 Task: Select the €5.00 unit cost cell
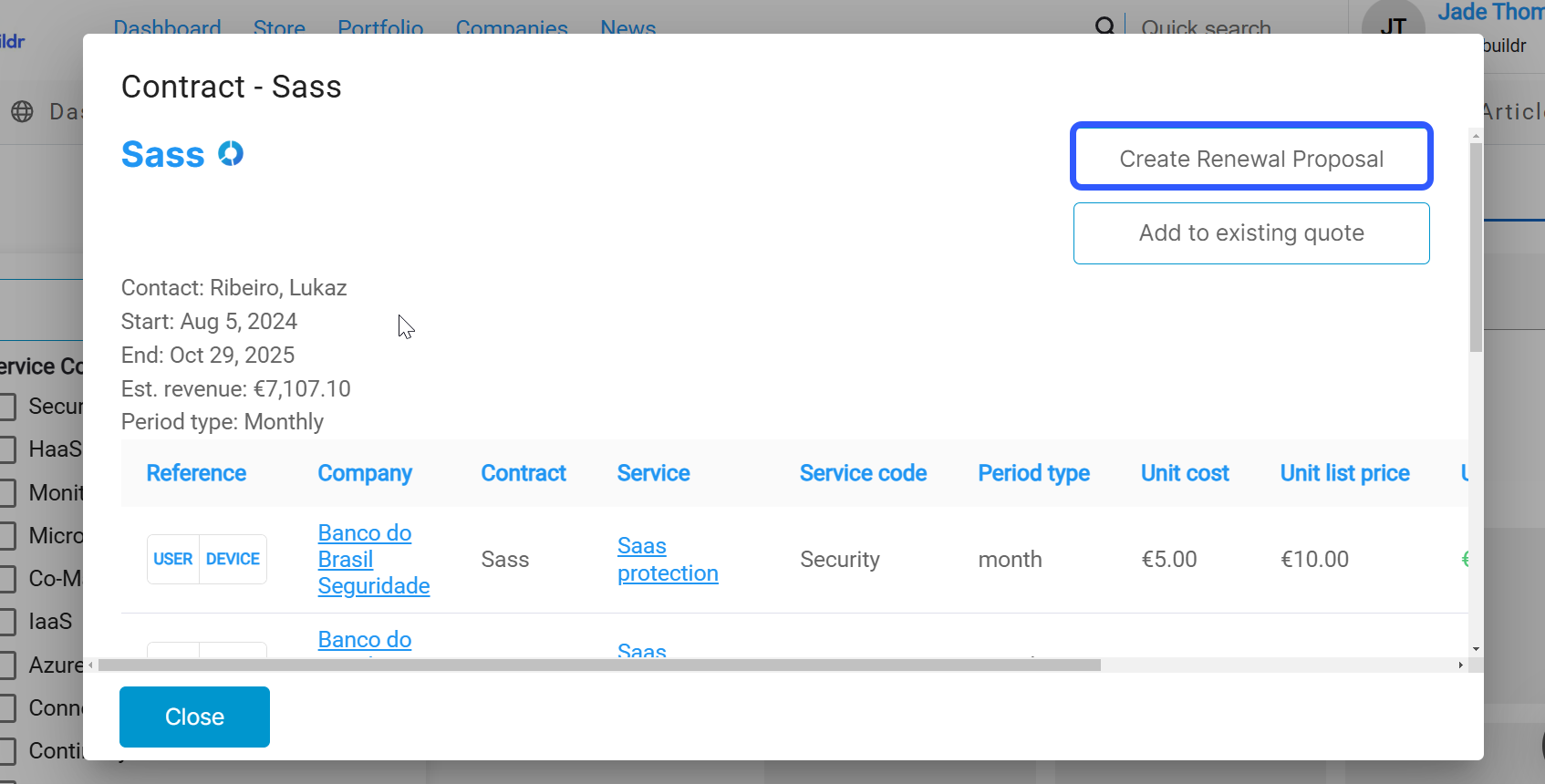coord(1169,559)
